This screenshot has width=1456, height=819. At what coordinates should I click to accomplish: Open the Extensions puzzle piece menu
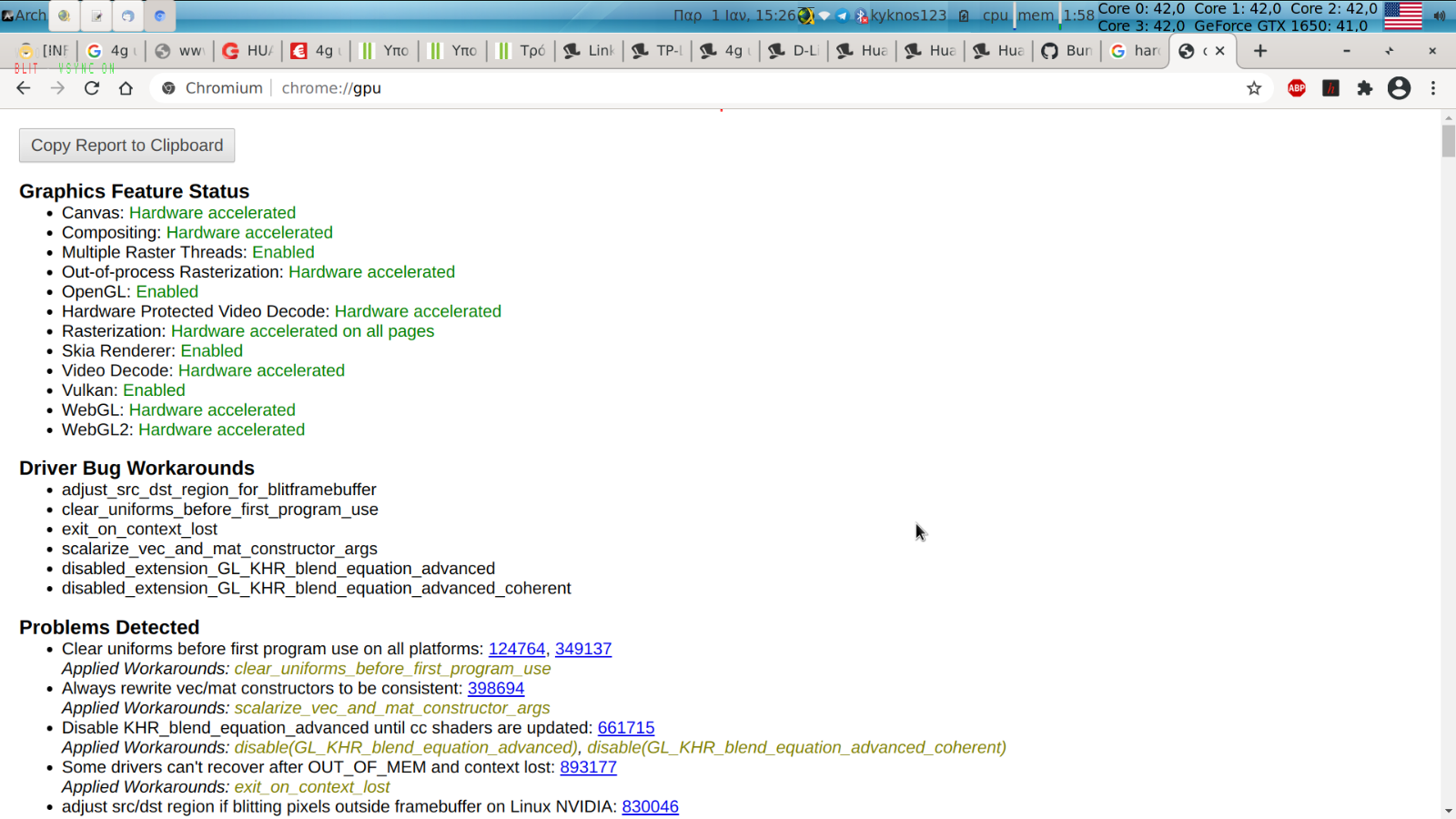click(x=1364, y=88)
